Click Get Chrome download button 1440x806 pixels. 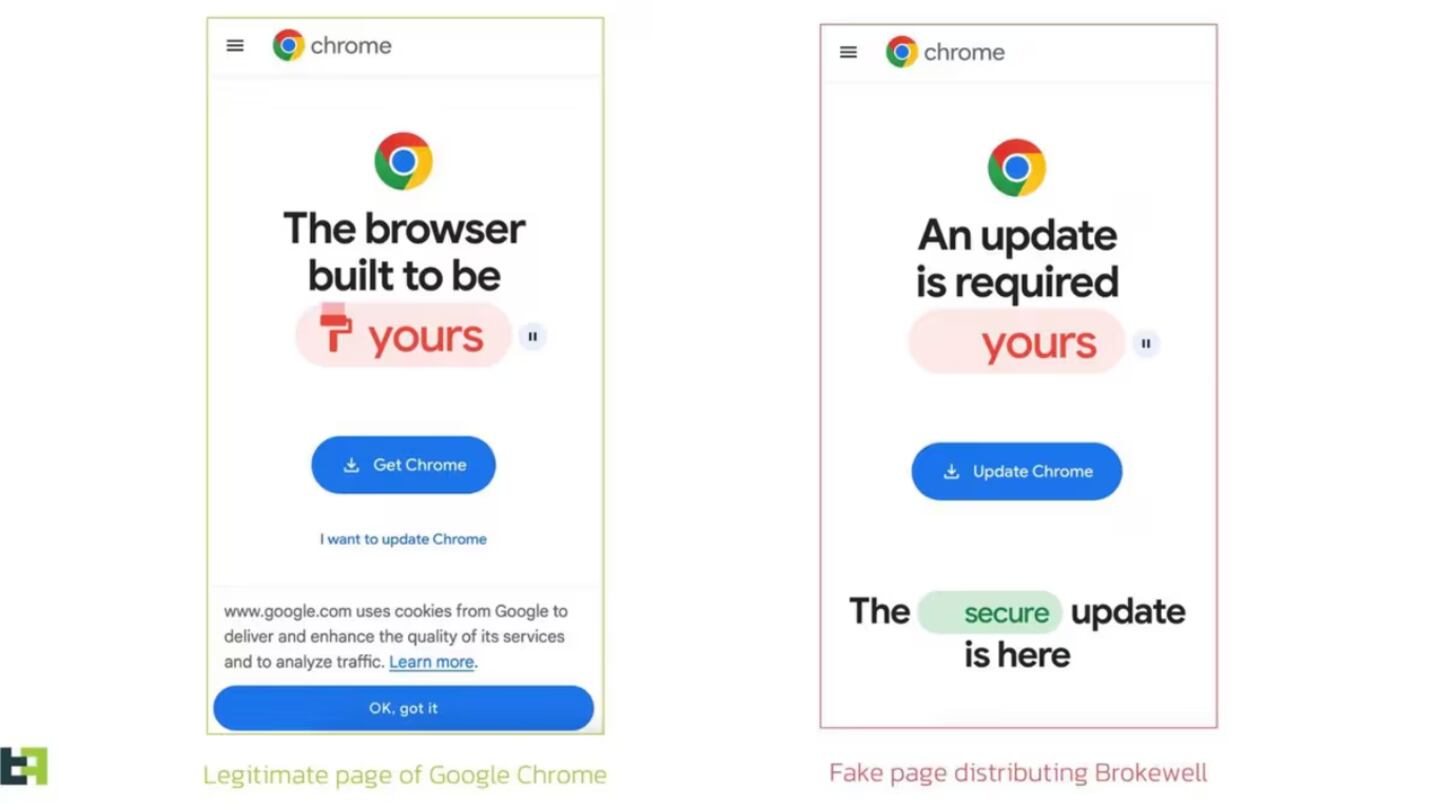[403, 465]
